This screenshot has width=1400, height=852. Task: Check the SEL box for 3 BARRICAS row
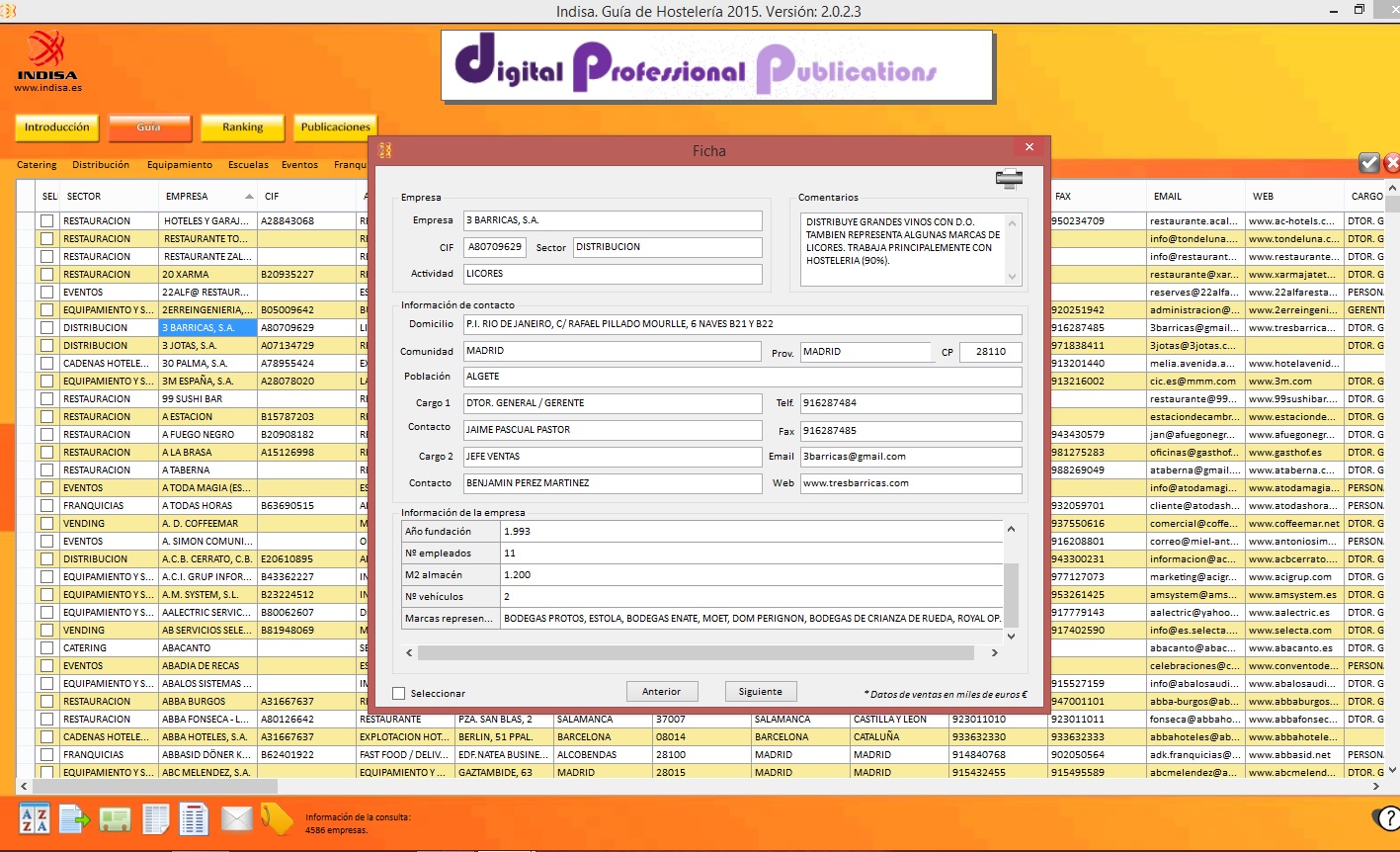[x=46, y=328]
